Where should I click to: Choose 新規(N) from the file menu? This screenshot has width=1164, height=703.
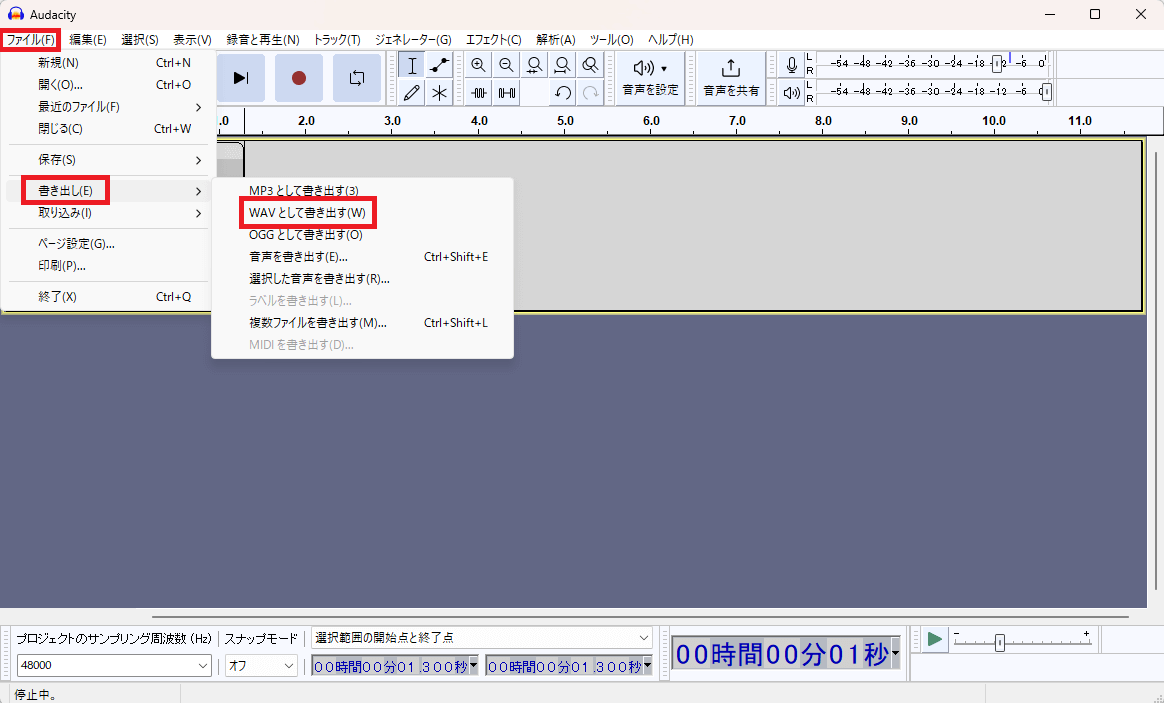click(108, 63)
